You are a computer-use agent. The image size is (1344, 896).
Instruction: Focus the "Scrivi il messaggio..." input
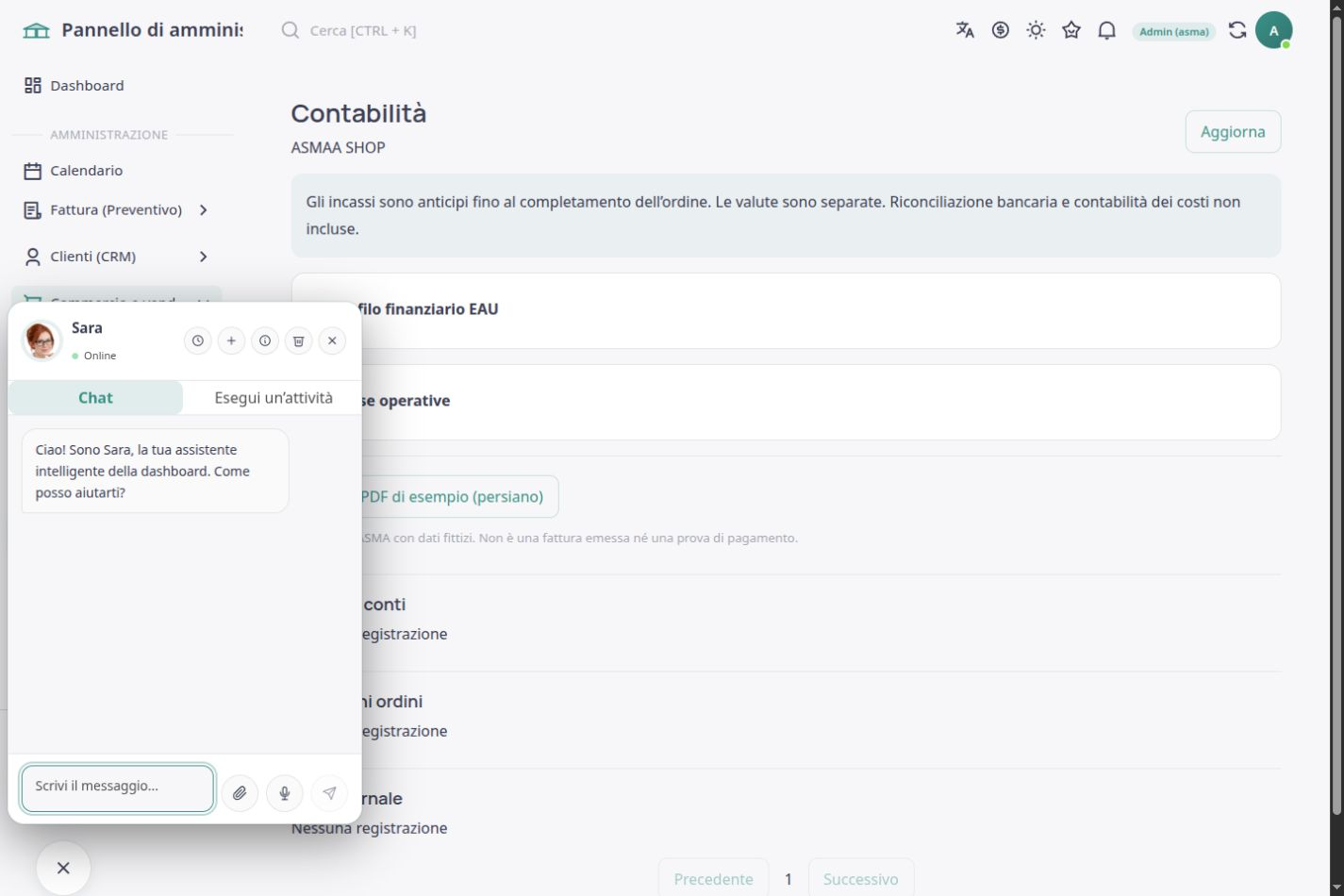[118, 788]
